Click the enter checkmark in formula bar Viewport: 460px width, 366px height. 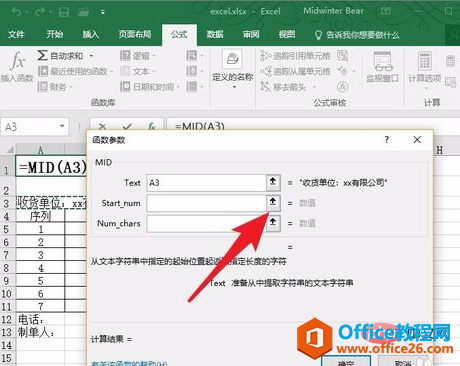127,127
